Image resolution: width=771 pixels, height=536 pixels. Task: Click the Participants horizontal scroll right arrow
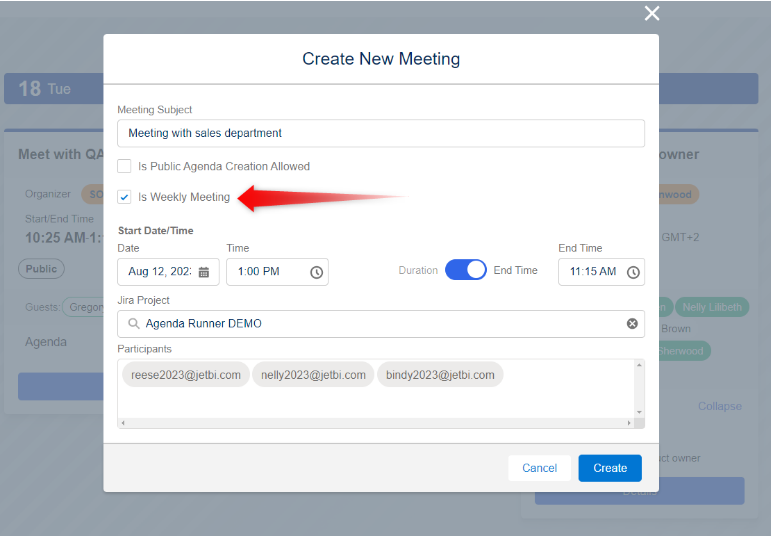[629, 423]
